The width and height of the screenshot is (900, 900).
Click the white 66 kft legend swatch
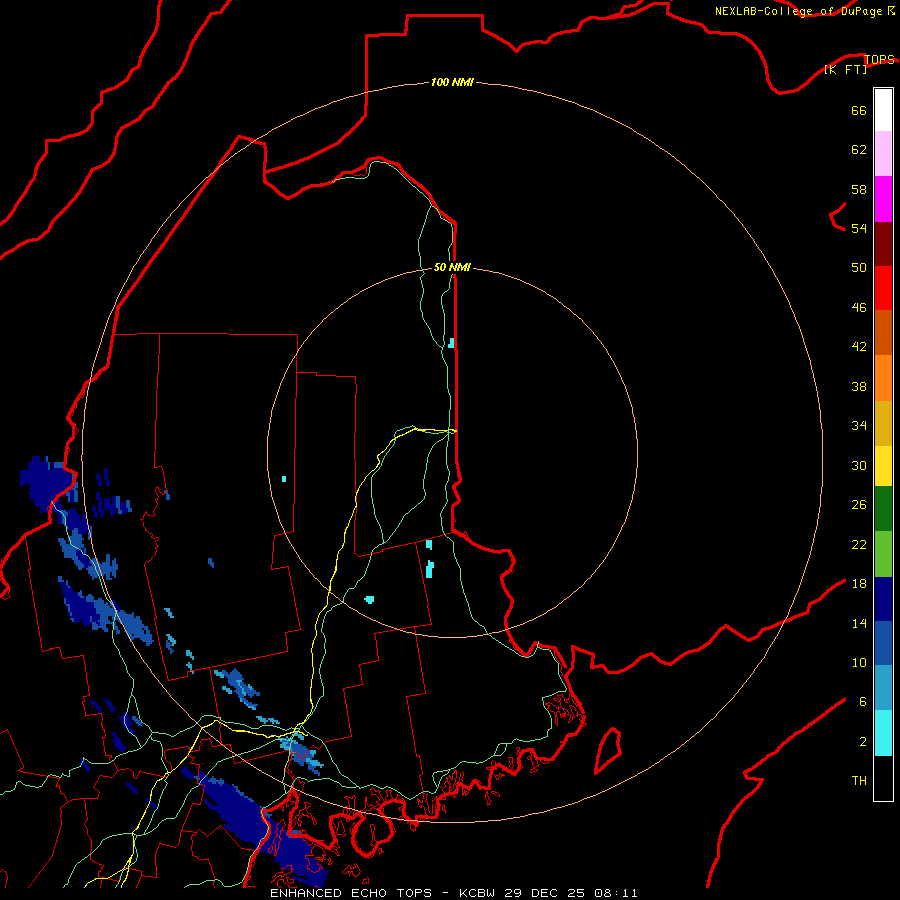click(883, 110)
